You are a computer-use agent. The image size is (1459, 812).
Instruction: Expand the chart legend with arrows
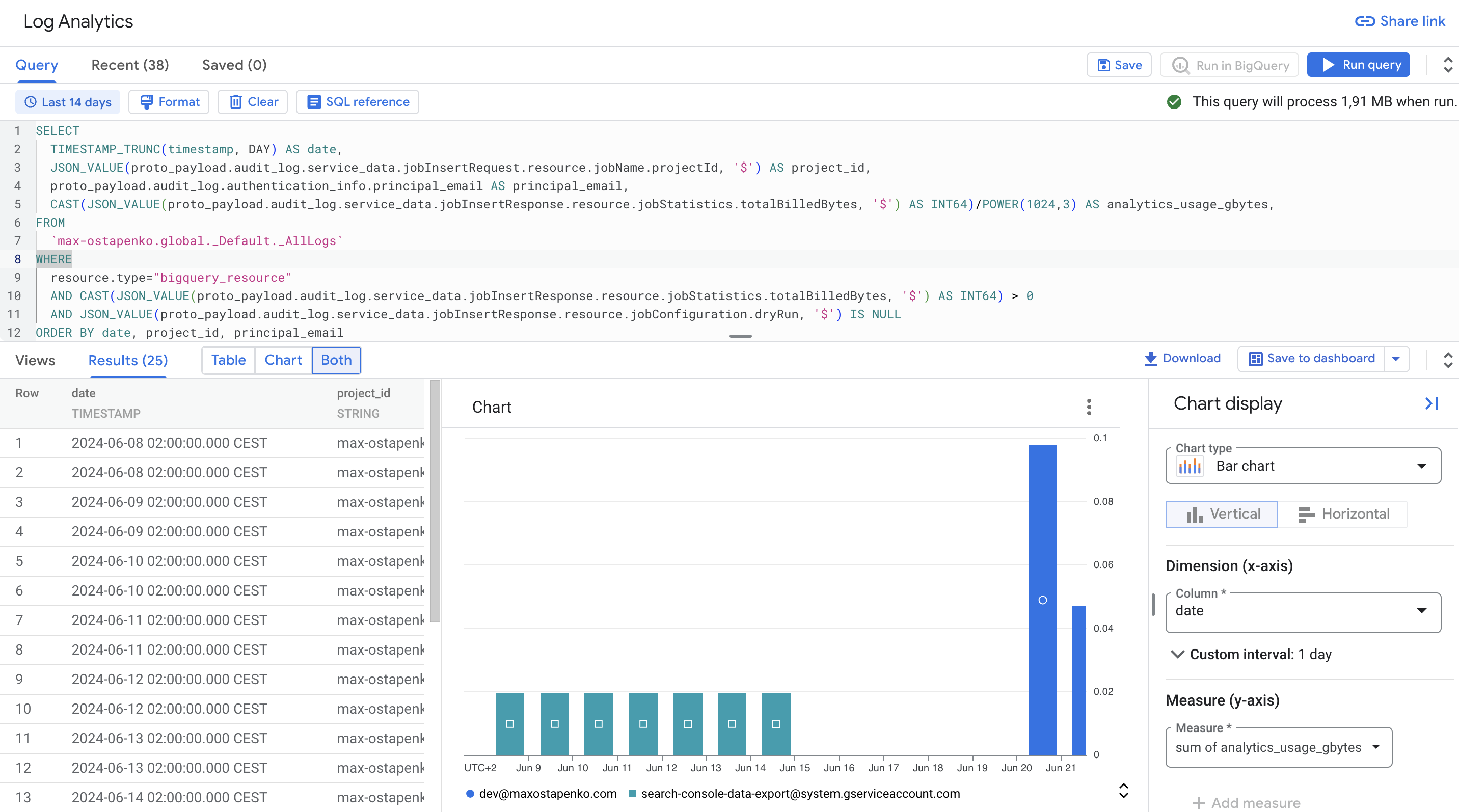[x=1124, y=791]
